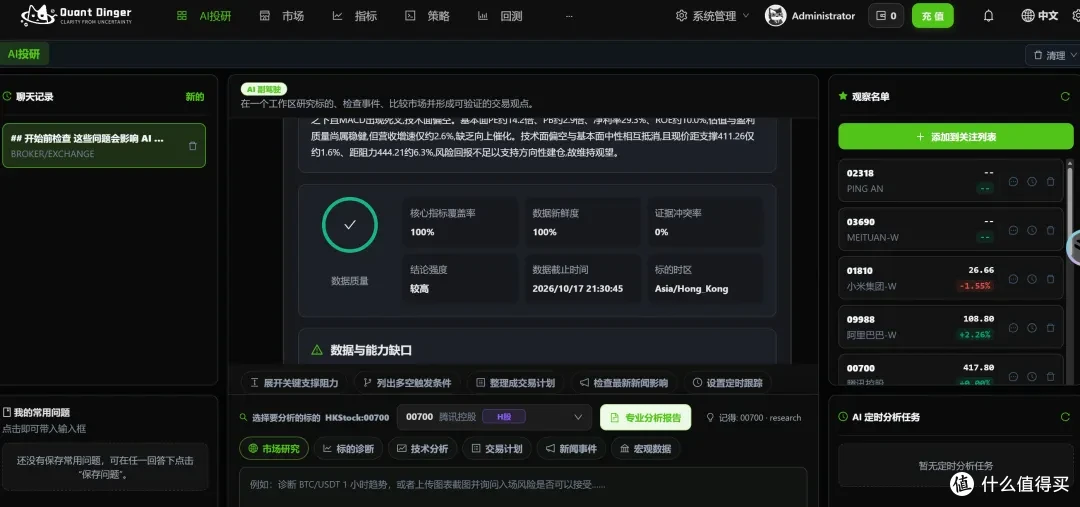Delete 09988 阿里巴巴-W from watchlist
The width and height of the screenshot is (1080, 507).
pos(1050,328)
